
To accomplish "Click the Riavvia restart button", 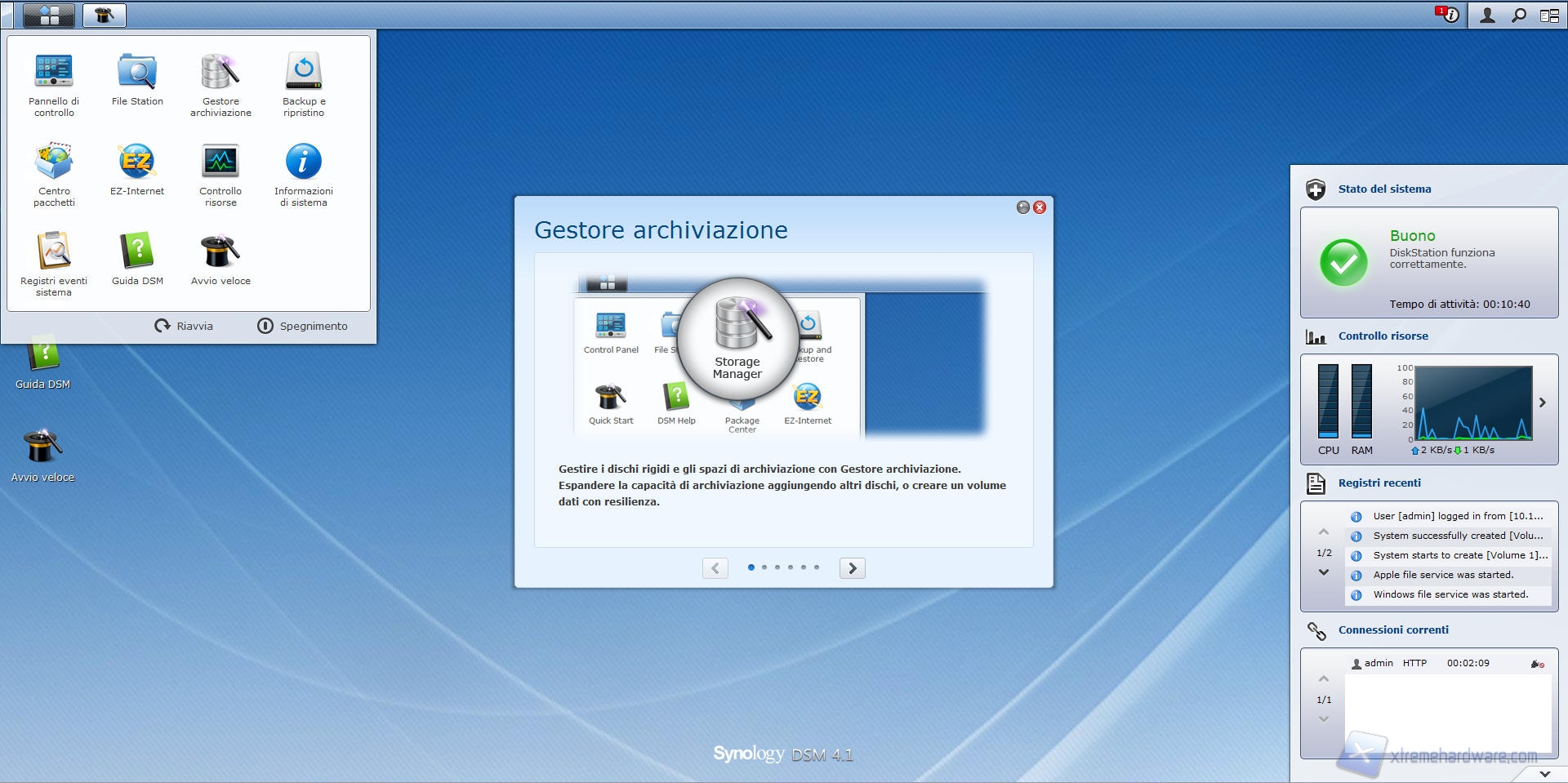I will point(185,326).
